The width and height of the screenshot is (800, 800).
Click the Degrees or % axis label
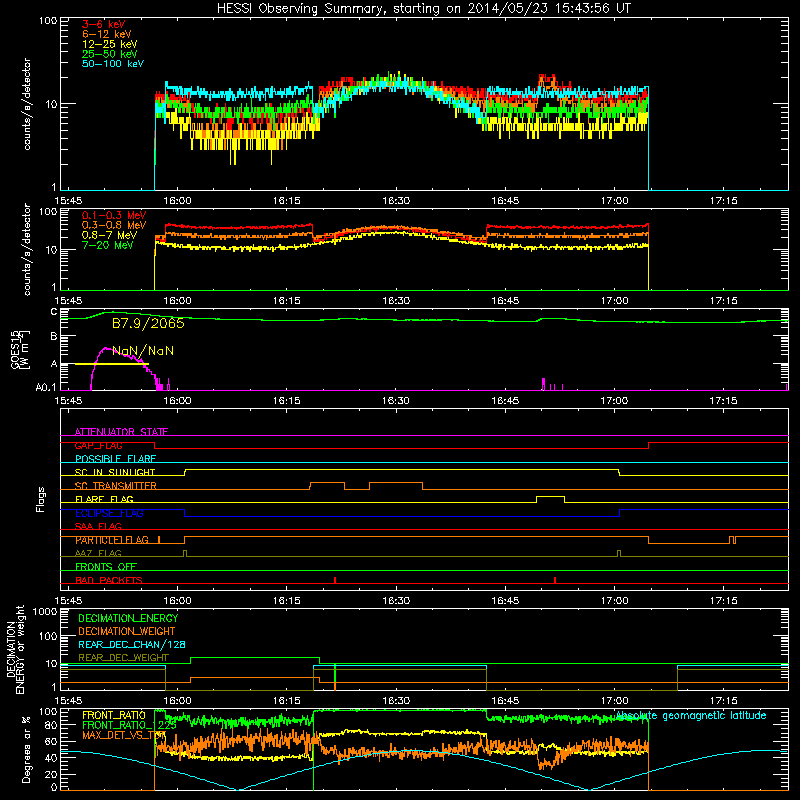[x=26, y=750]
